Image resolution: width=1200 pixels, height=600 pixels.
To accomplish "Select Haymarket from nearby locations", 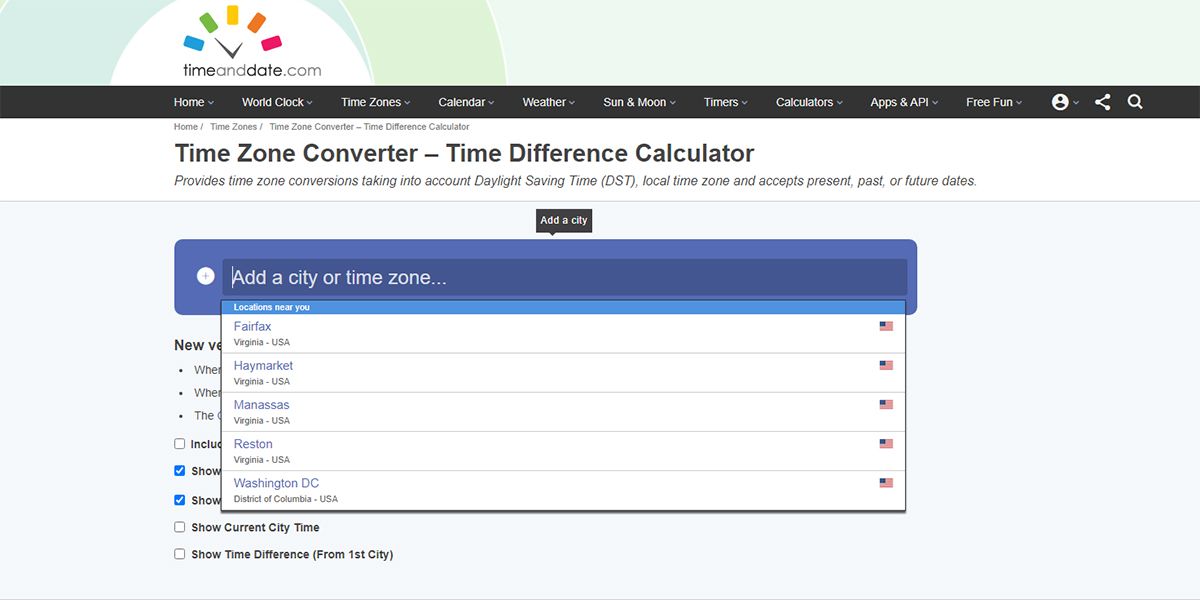I will pyautogui.click(x=263, y=366).
